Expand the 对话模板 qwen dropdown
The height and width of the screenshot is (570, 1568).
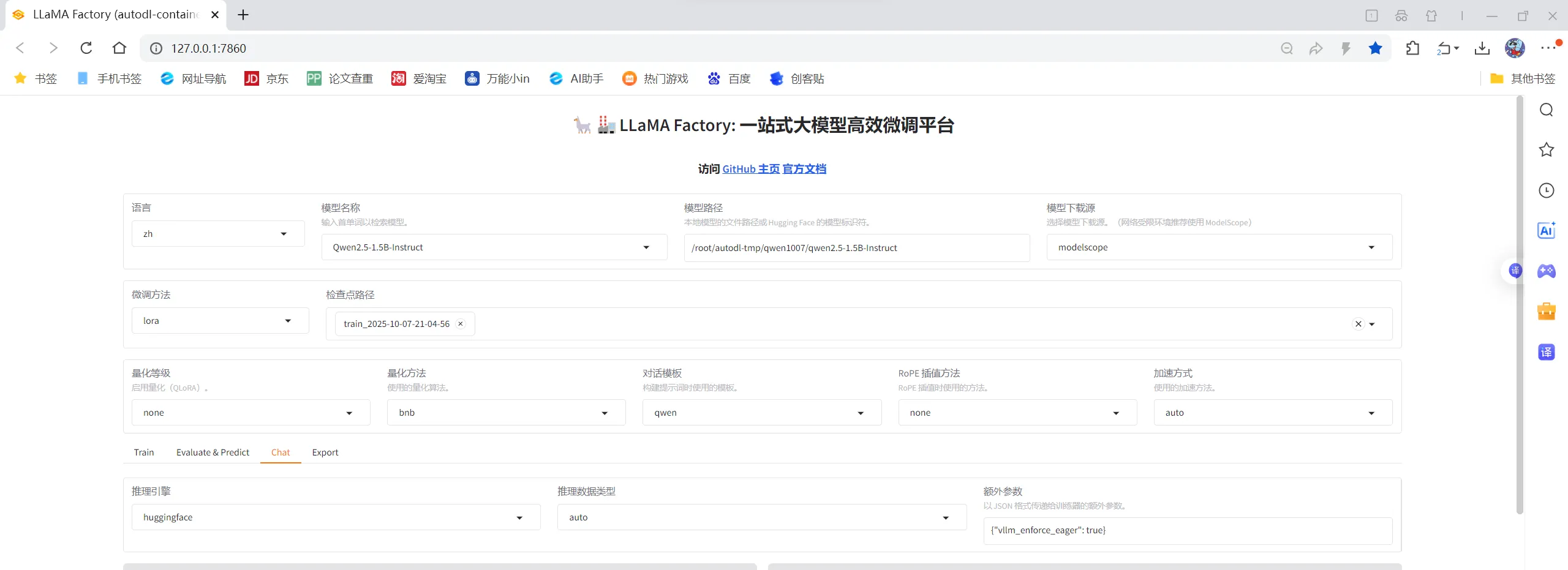tap(761, 413)
